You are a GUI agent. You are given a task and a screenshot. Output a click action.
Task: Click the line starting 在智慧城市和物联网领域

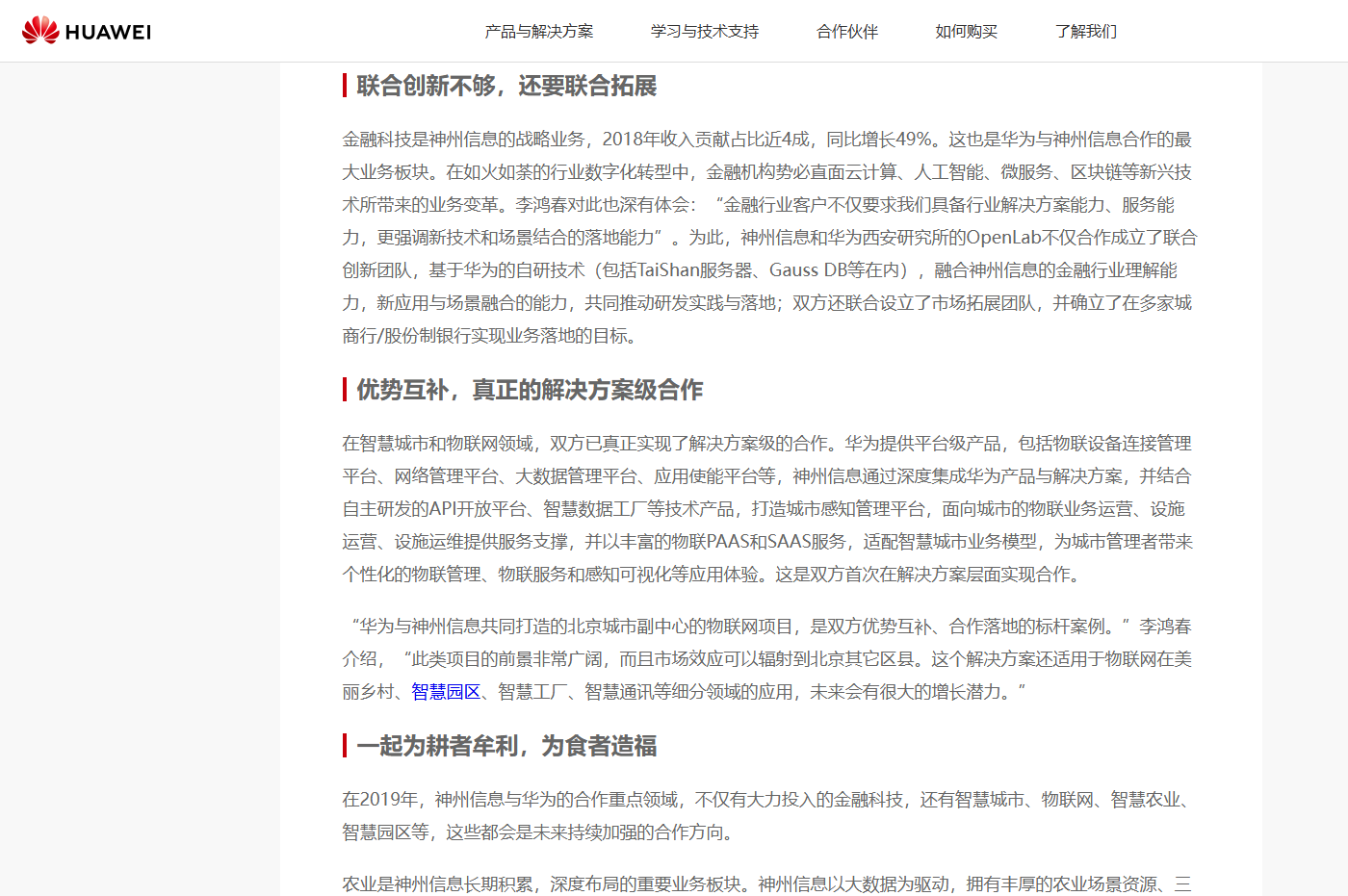click(x=767, y=444)
